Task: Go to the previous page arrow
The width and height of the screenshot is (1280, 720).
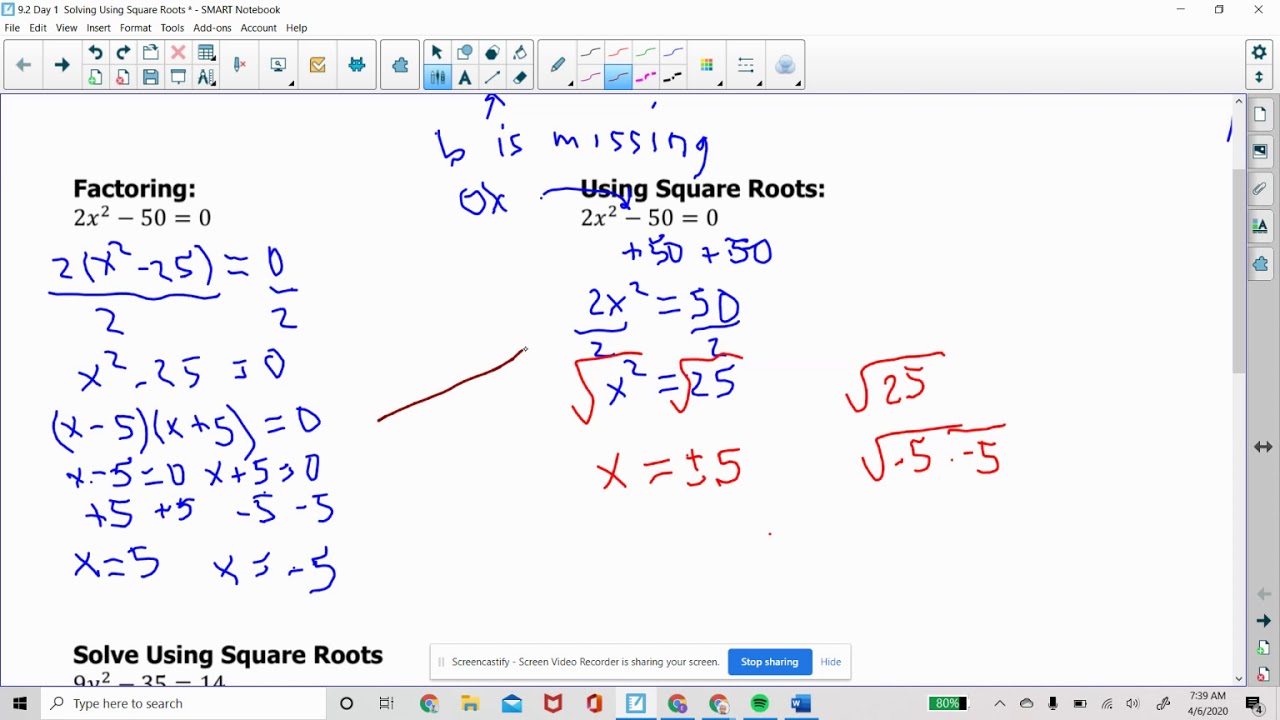Action: [24, 65]
